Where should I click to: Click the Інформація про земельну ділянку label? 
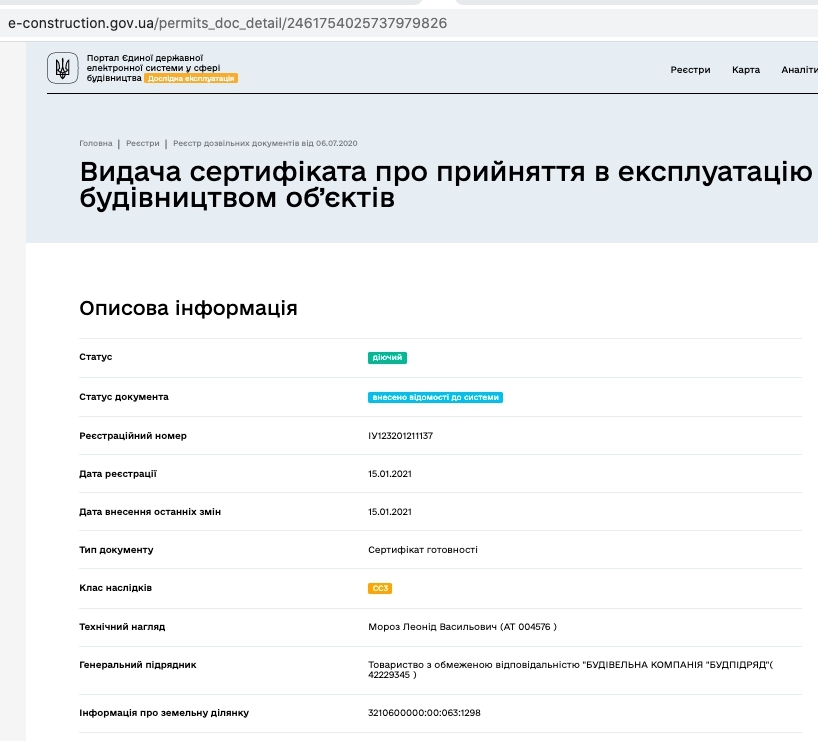tap(164, 713)
